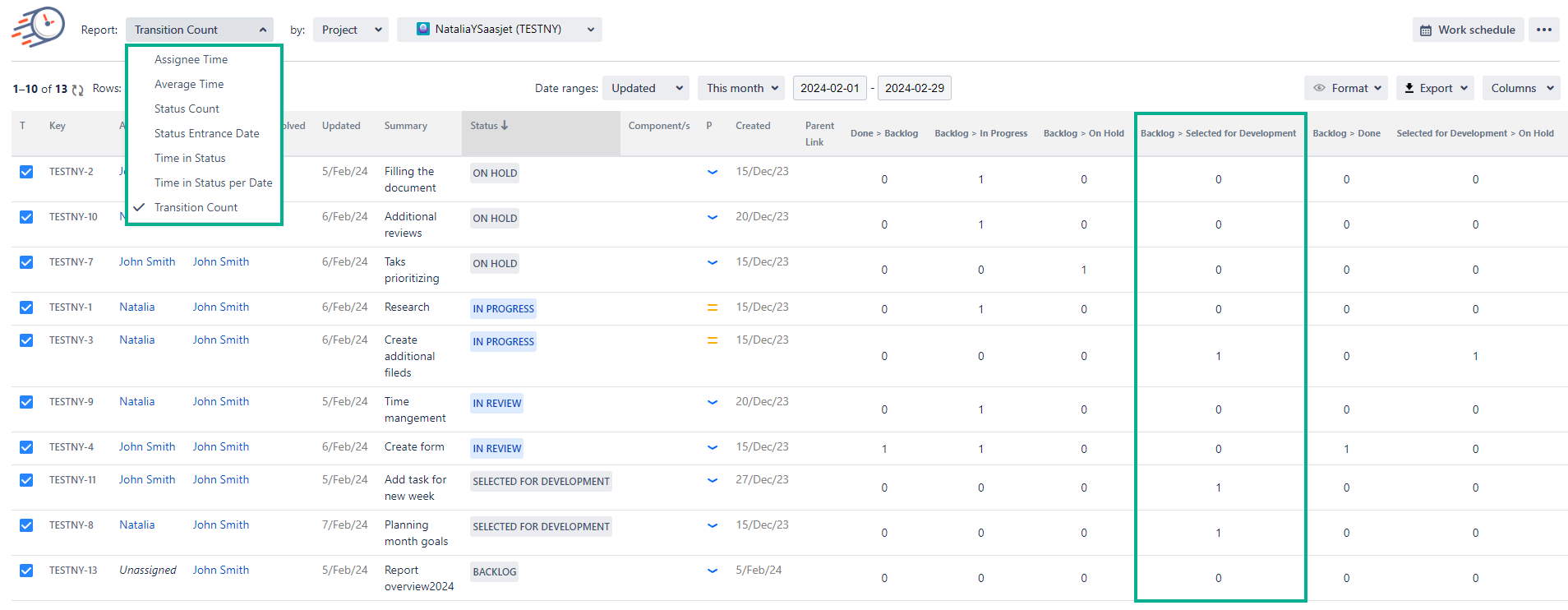Uncheck the TESTNY-3 row checkbox

click(26, 340)
